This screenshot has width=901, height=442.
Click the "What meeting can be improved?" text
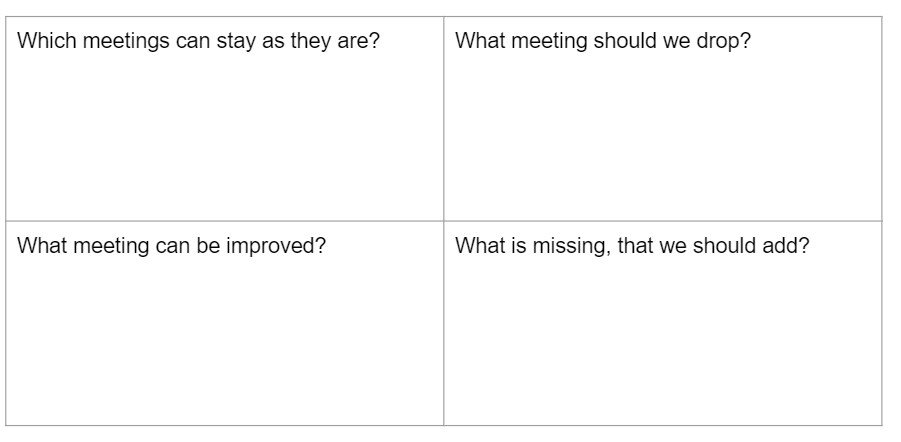172,246
